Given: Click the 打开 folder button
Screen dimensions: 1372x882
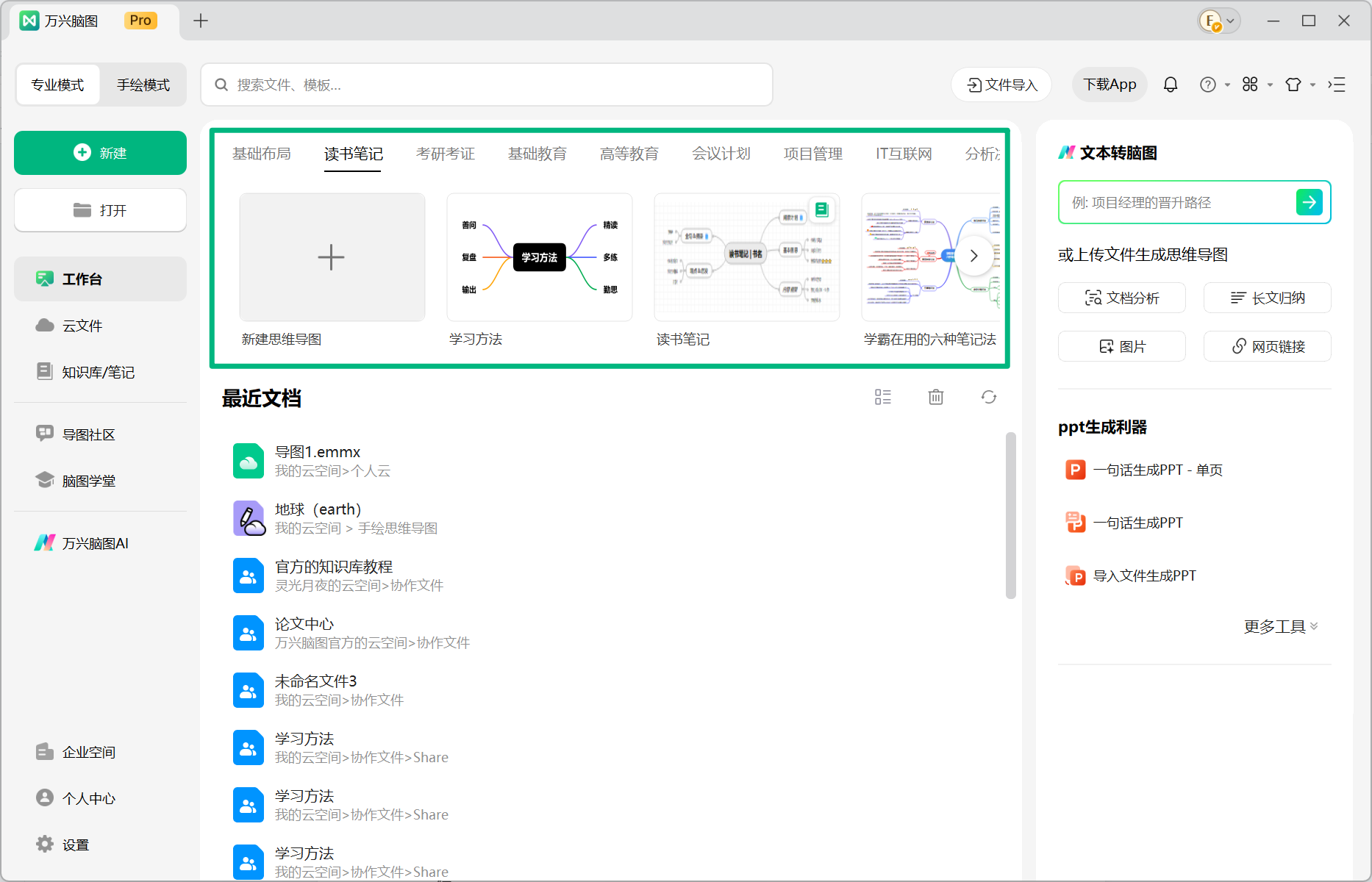Looking at the screenshot, I should click(100, 210).
